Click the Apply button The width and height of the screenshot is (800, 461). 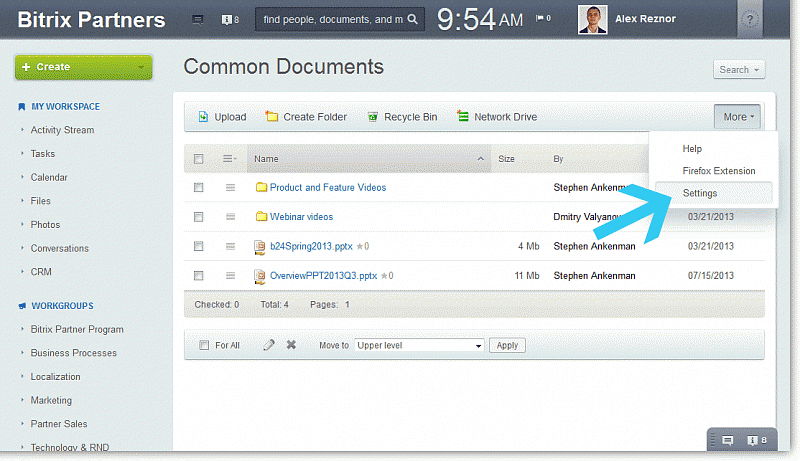pos(507,345)
